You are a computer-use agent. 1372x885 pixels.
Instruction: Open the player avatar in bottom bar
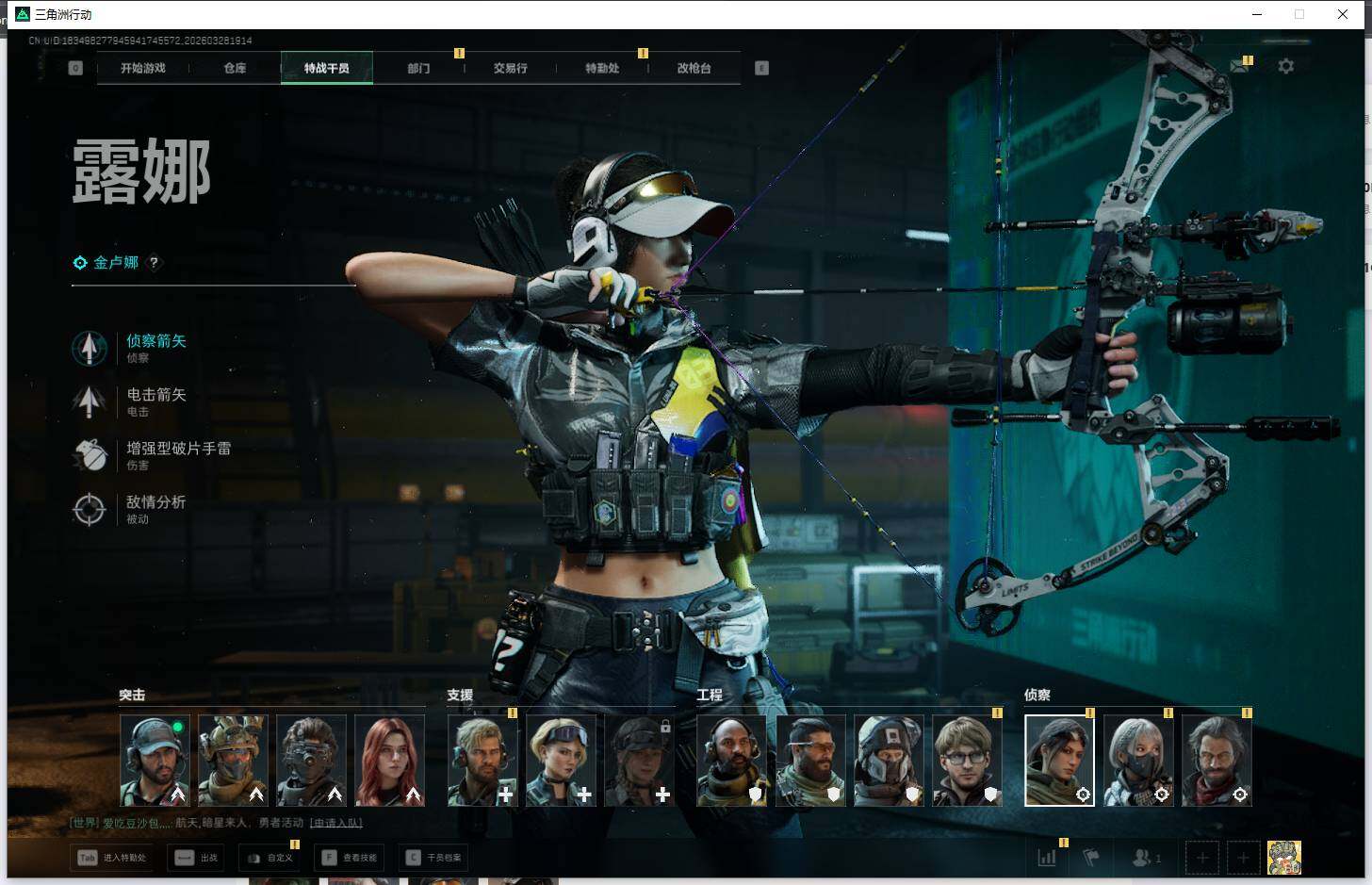click(1284, 858)
